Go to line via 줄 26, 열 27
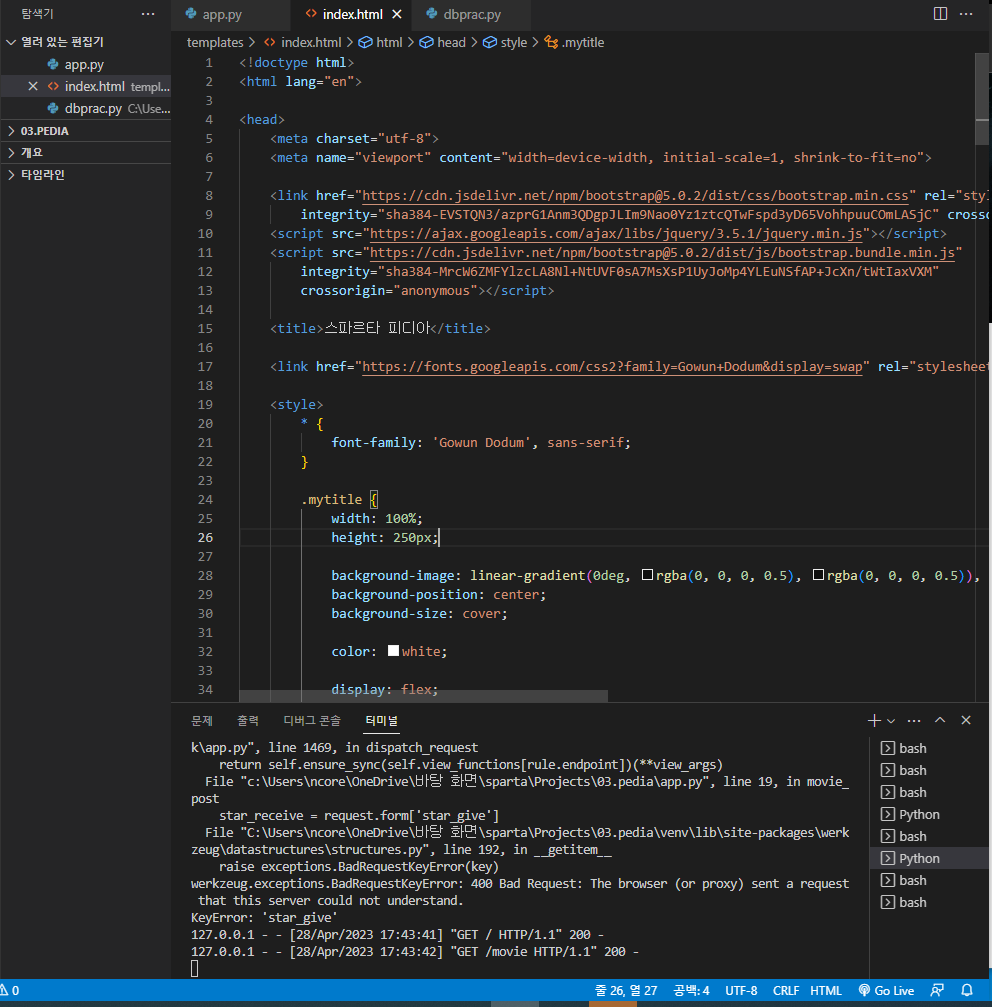The image size is (992, 1007). (x=625, y=990)
